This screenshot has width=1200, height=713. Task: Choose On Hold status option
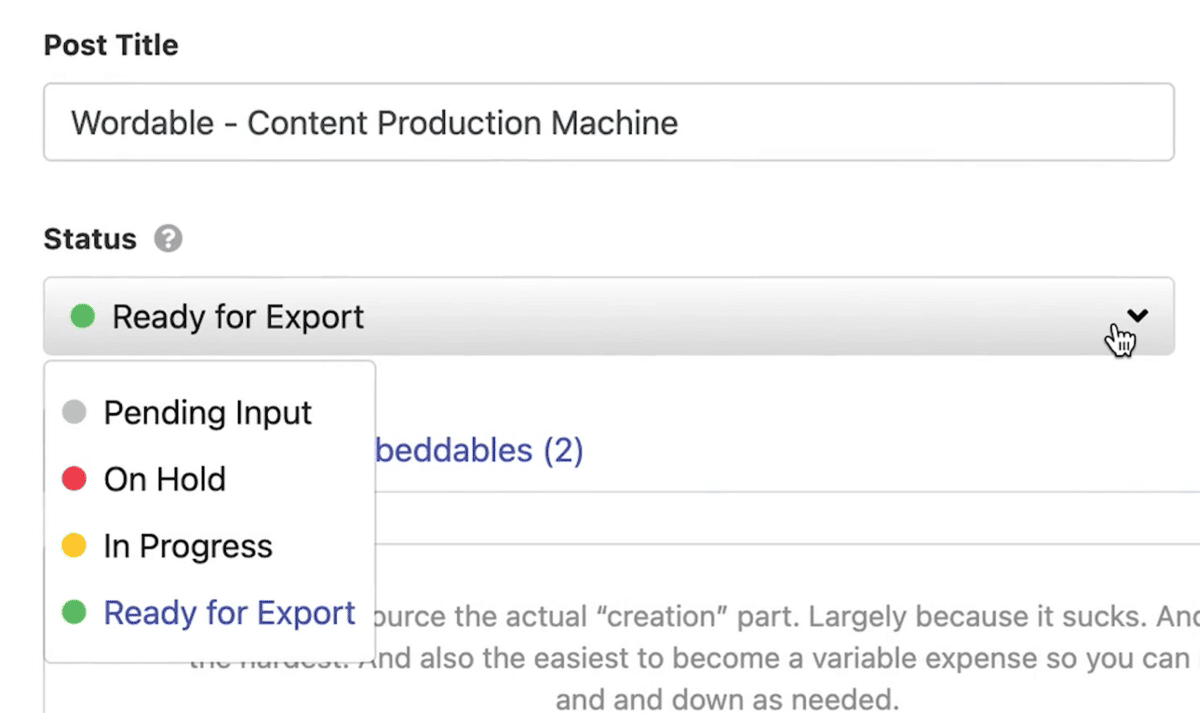[165, 479]
